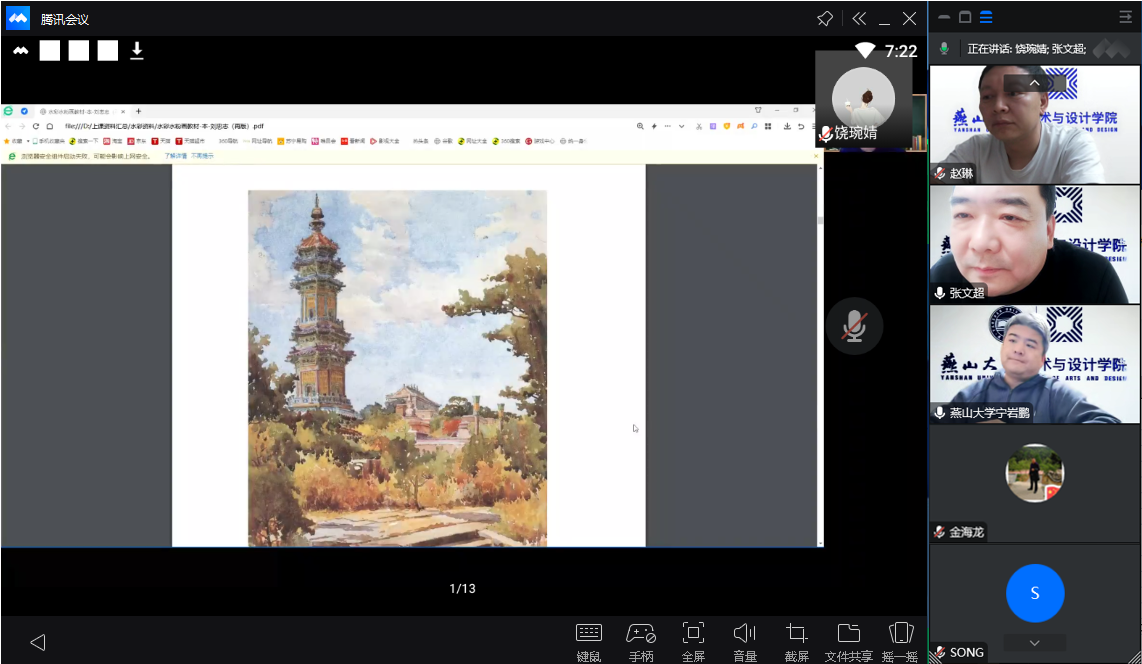Pin the 腾讯会议 window on top
The height and width of the screenshot is (664, 1142).
[x=825, y=18]
